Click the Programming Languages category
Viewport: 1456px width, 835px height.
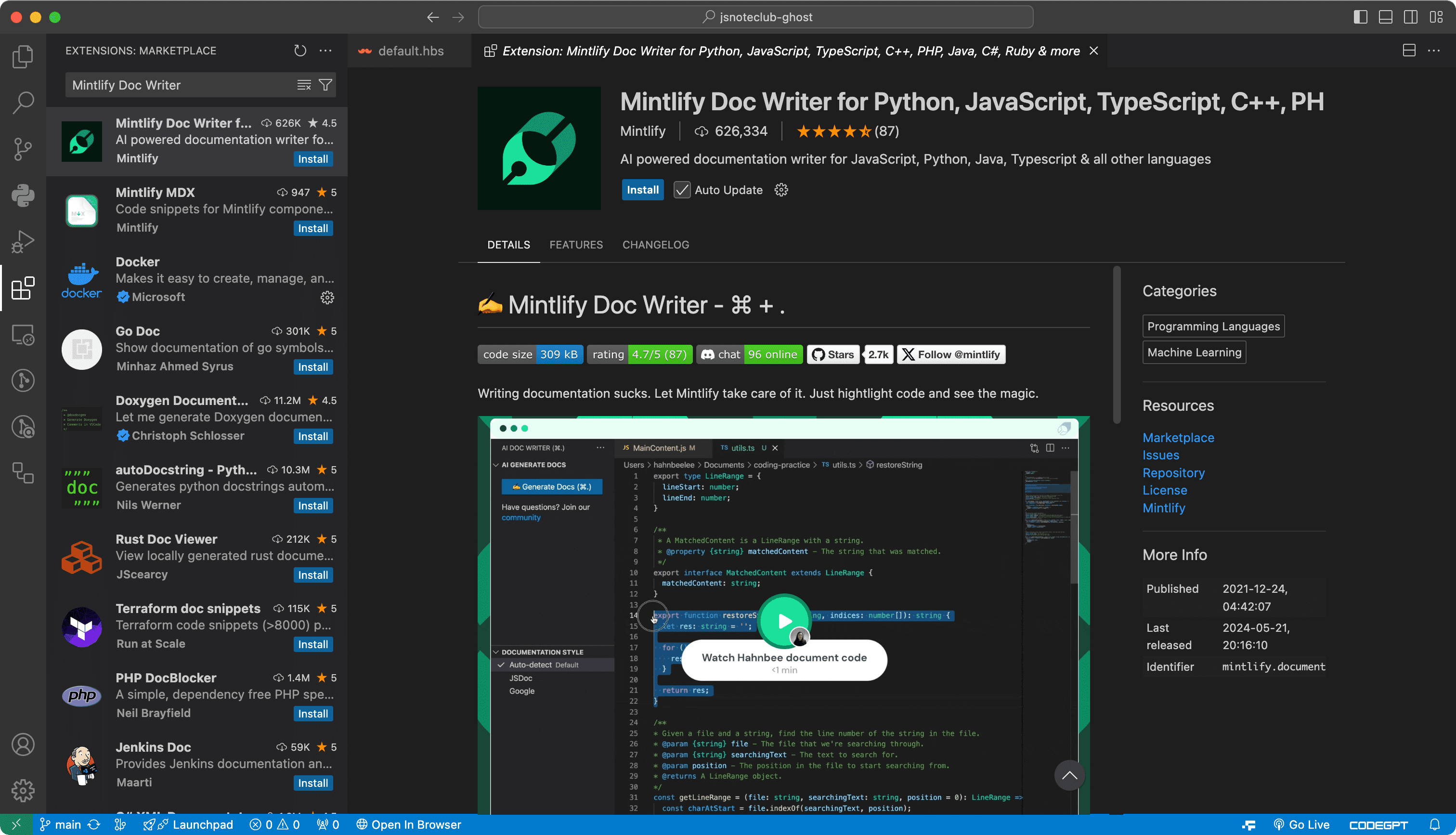(x=1213, y=326)
